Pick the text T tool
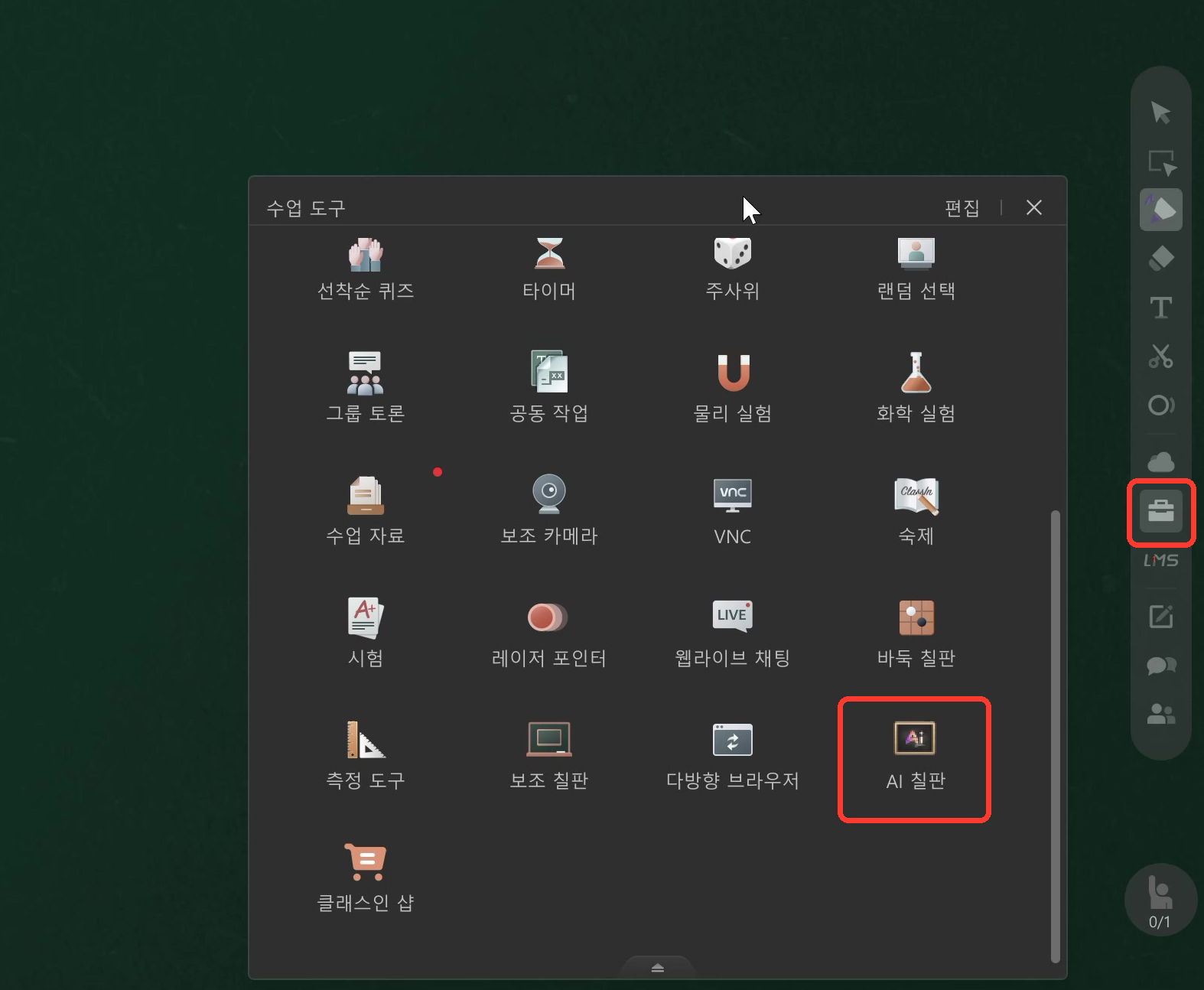 (1161, 308)
